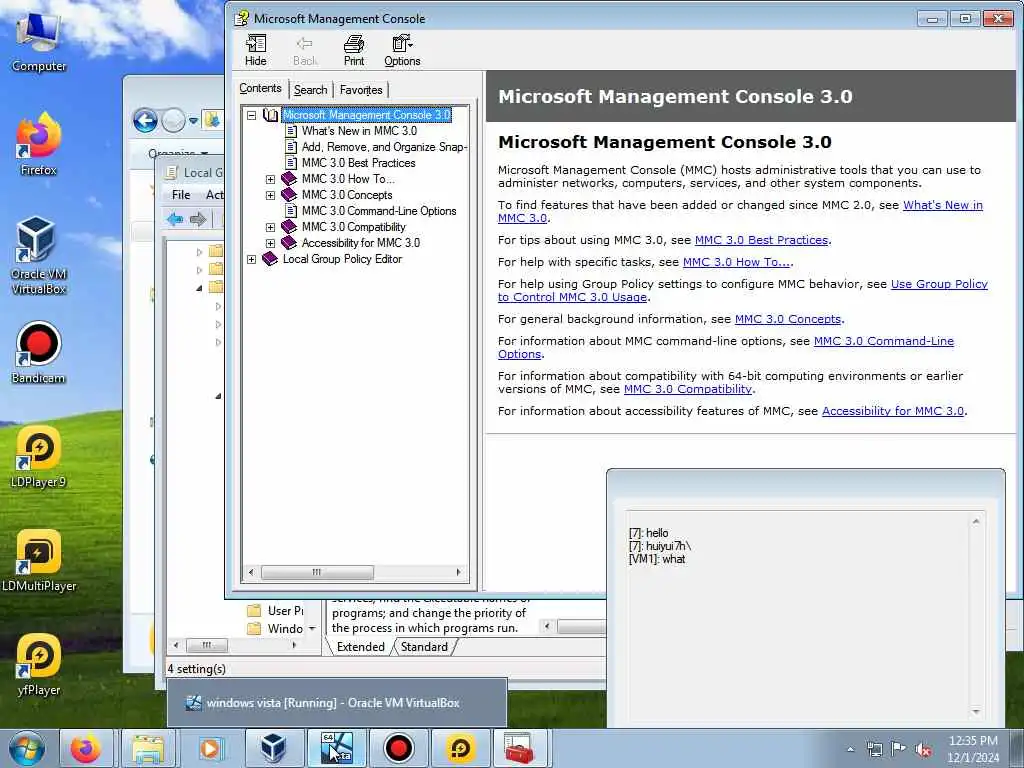Select the Standard tab in Group Policy window
This screenshot has width=1024, height=768.
pyautogui.click(x=424, y=647)
